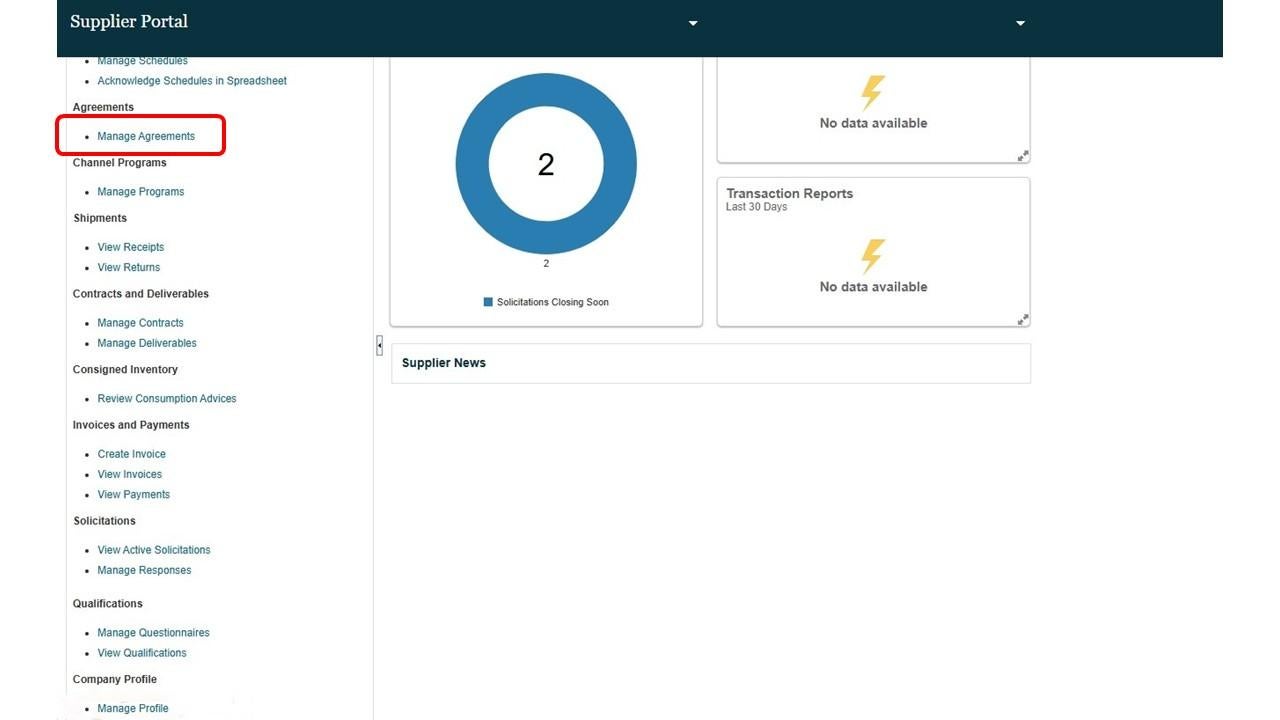Click the Supplier Portal title
This screenshot has width=1280, height=720.
[x=129, y=21]
